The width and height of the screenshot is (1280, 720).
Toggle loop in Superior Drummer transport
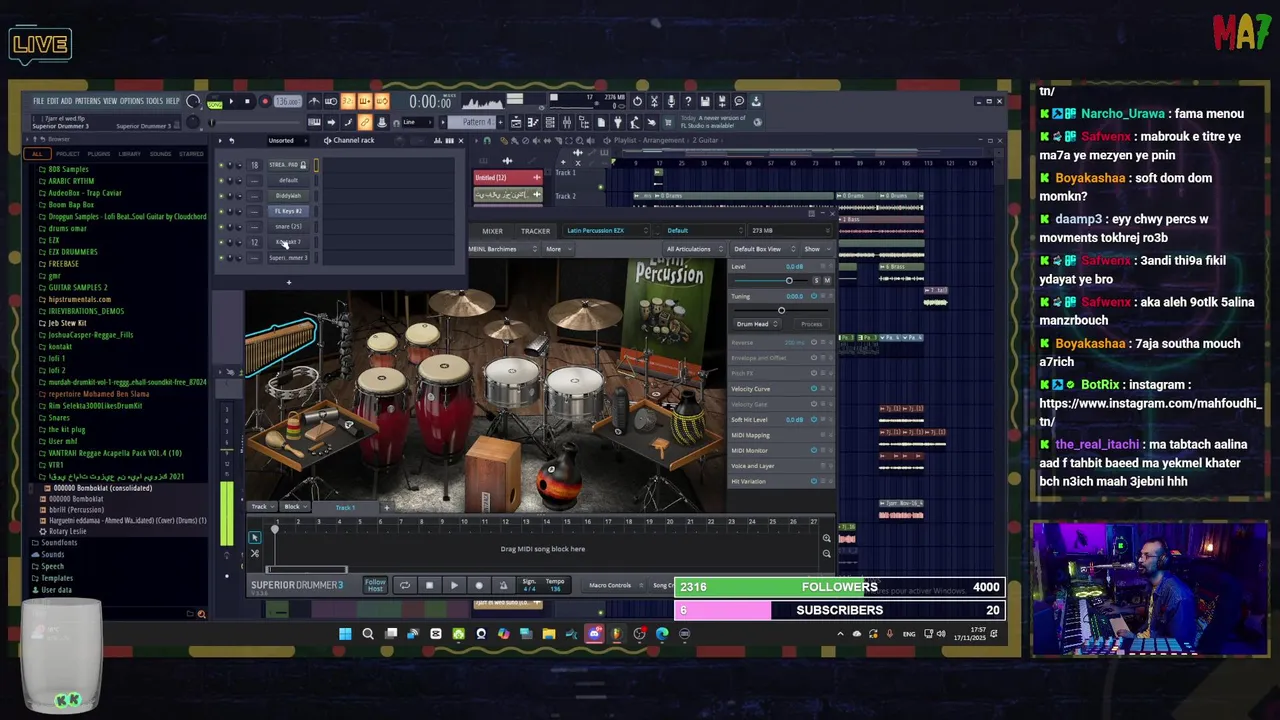[404, 585]
